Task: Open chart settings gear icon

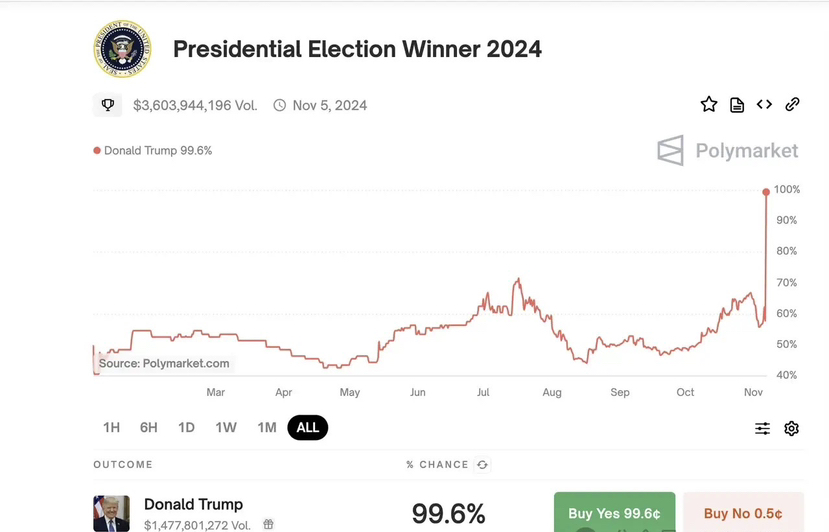Action: pyautogui.click(x=791, y=428)
